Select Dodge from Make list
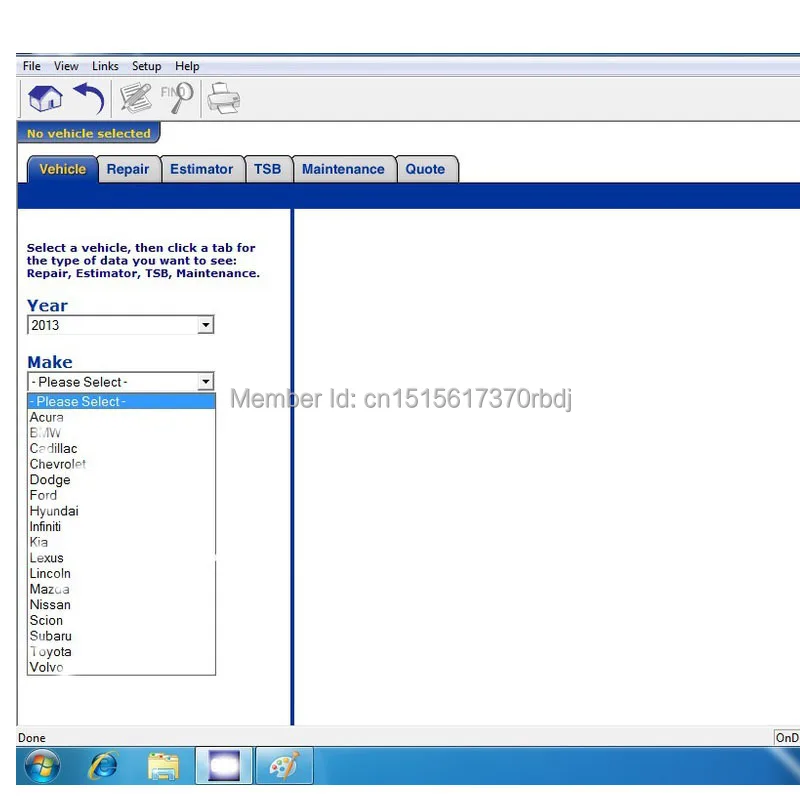 point(121,480)
